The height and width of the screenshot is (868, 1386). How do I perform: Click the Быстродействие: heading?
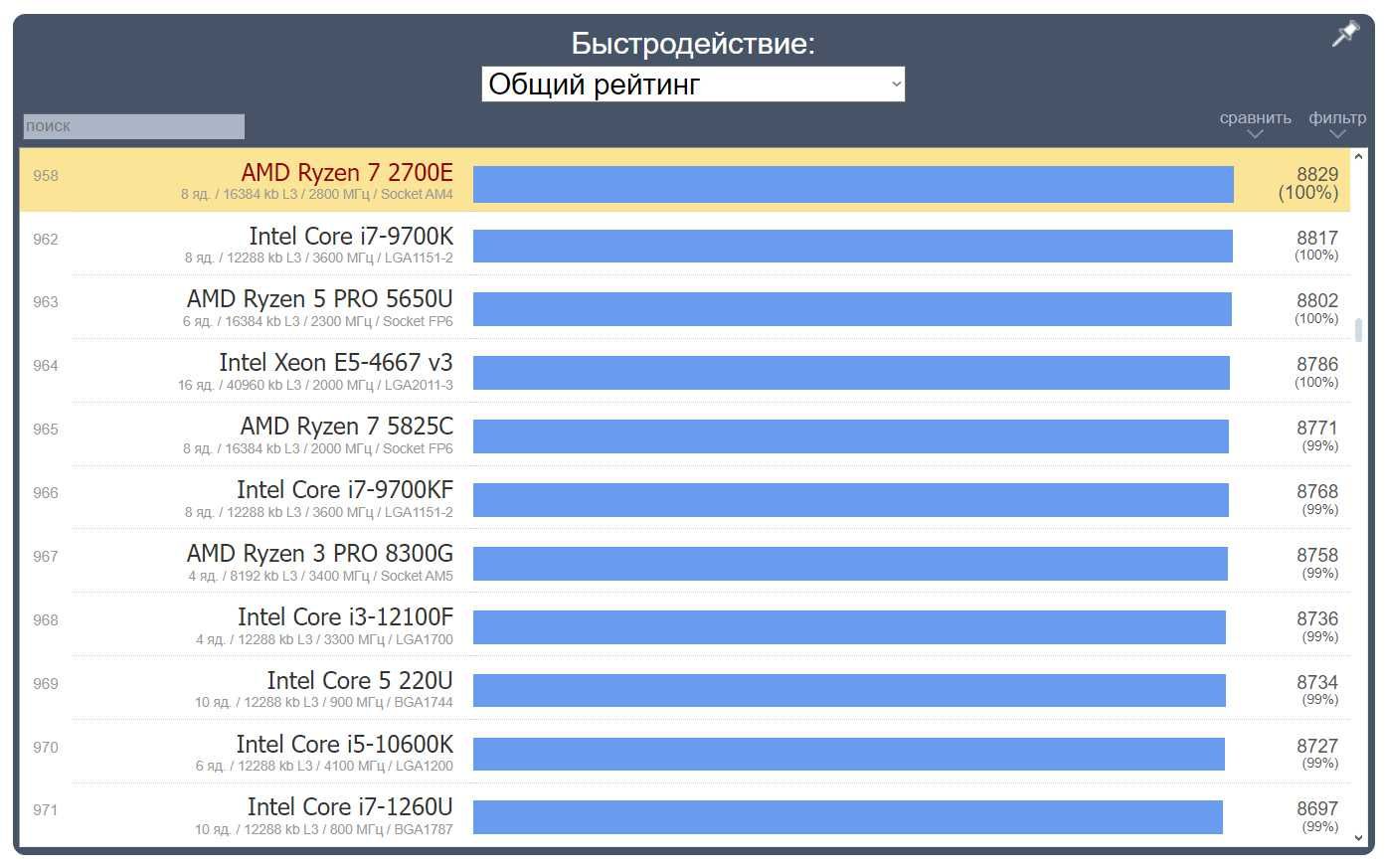click(693, 43)
